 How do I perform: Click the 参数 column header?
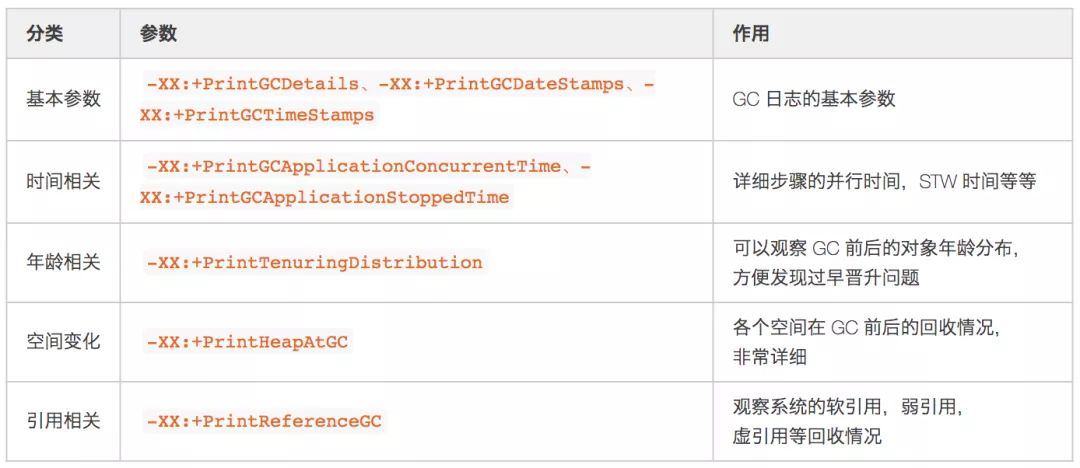[x=158, y=34]
